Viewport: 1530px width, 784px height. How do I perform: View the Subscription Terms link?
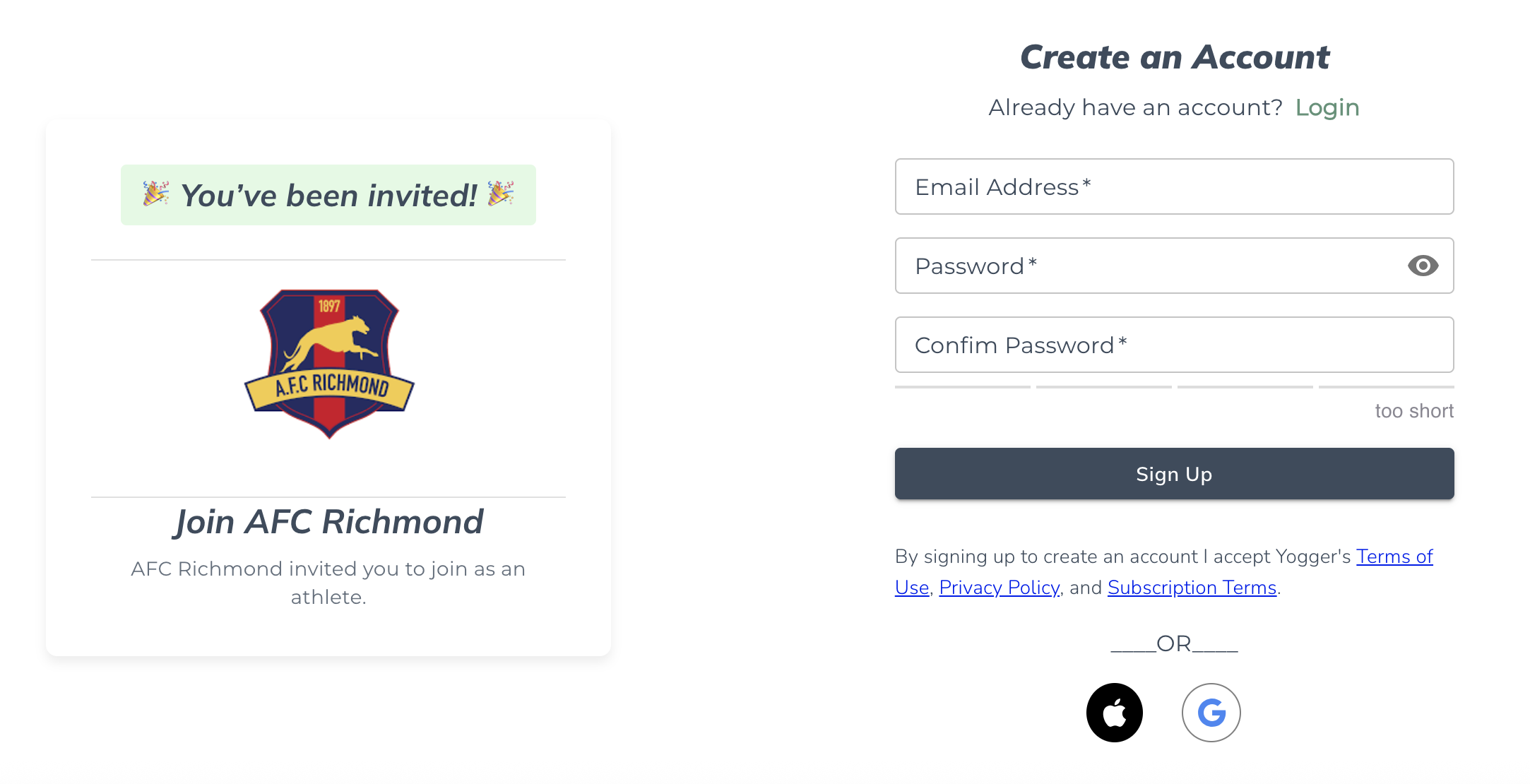(1192, 588)
